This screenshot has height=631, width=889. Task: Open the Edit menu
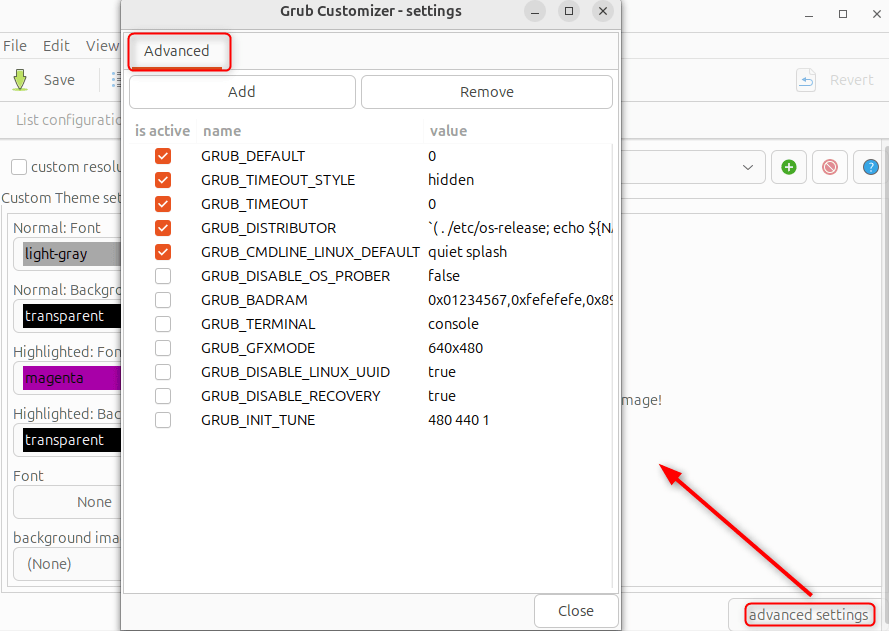click(56, 46)
